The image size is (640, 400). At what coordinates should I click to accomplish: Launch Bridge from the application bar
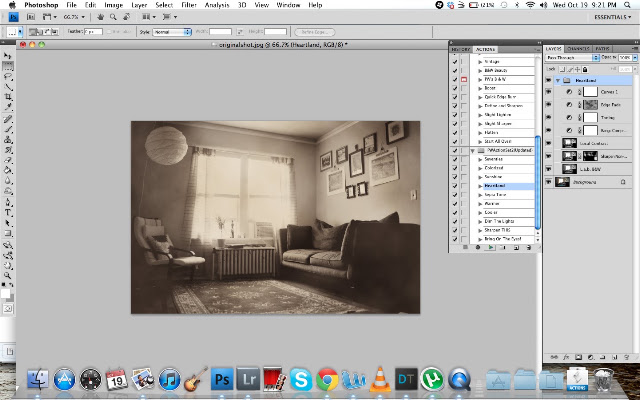(31, 17)
